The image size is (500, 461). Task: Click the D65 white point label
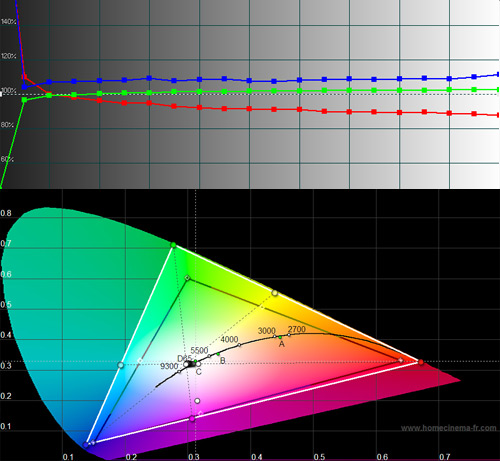coord(184,358)
